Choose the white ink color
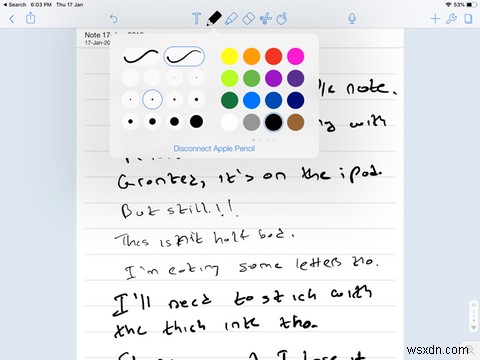480x360 pixels. click(x=229, y=122)
